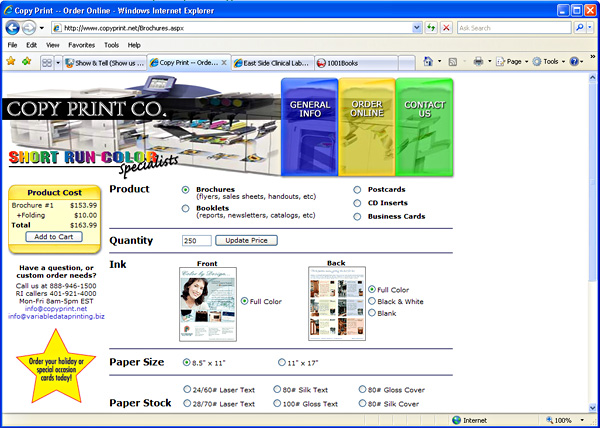Open the File menu

tap(12, 45)
